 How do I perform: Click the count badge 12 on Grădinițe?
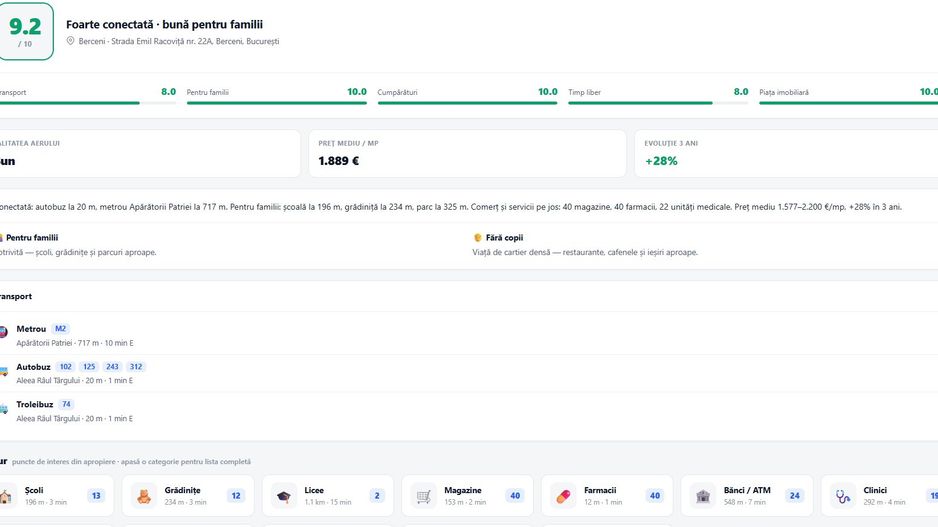tap(236, 496)
